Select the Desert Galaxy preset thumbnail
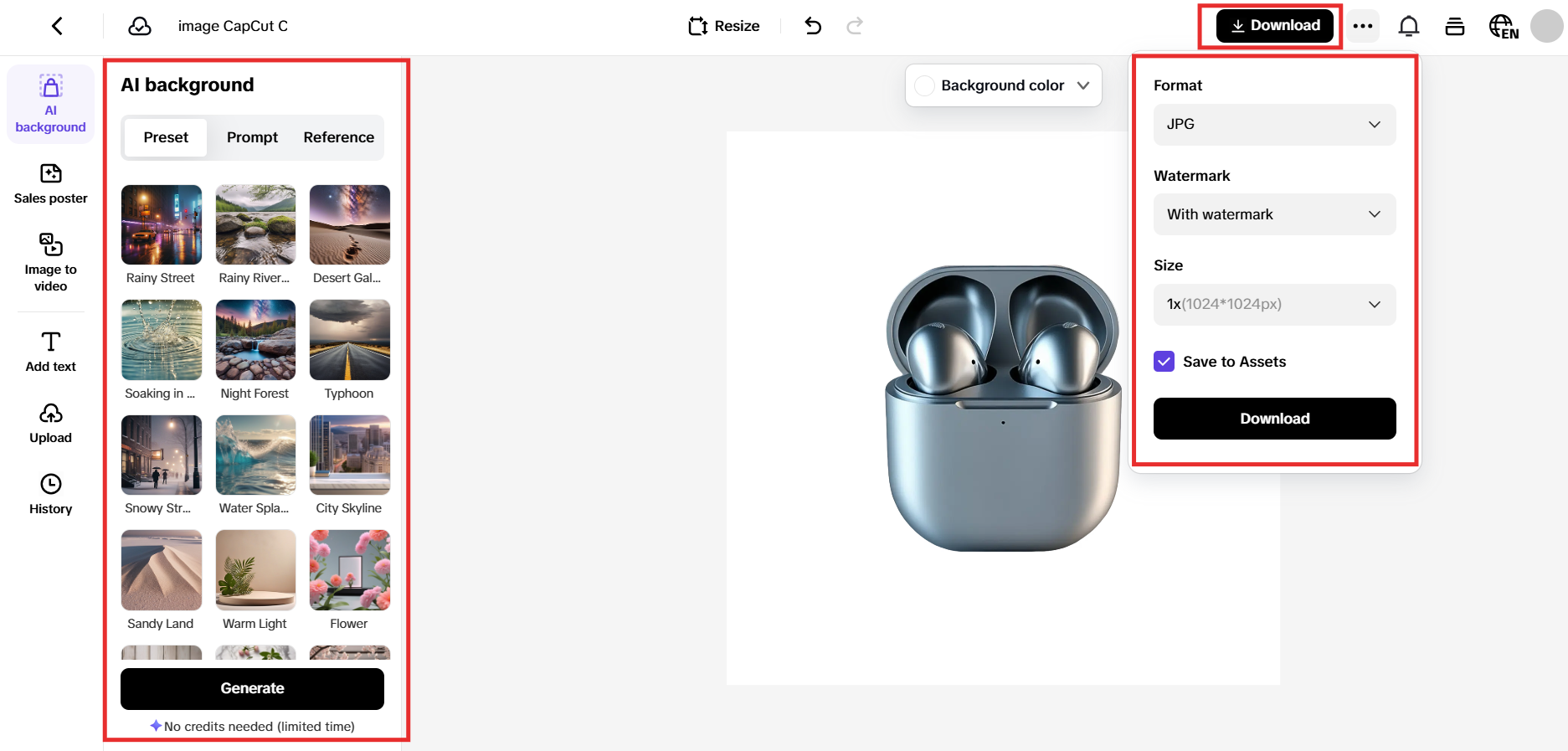This screenshot has width=1568, height=751. pyautogui.click(x=350, y=224)
